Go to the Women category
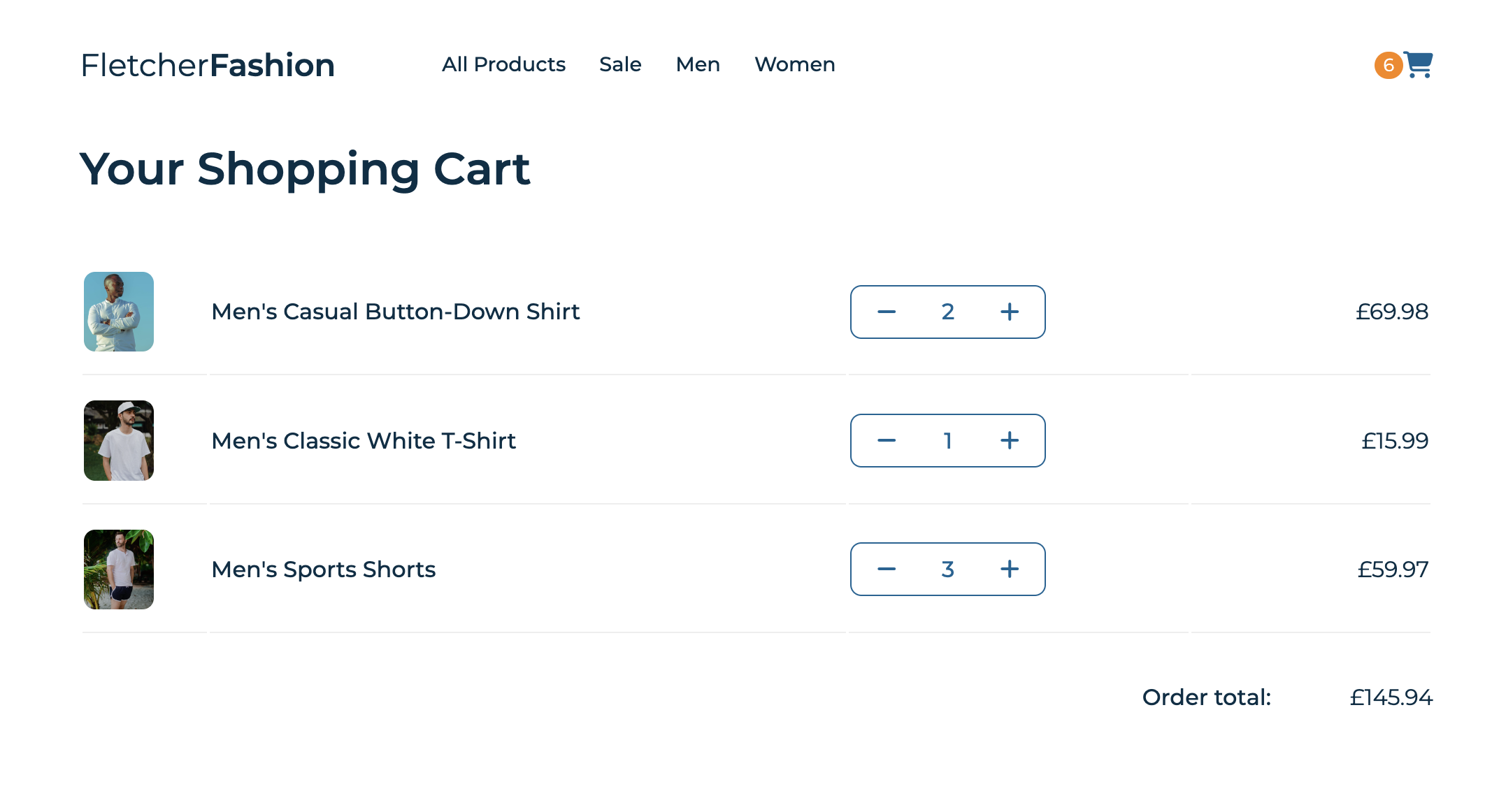Screen dimensions: 1499x812 pos(794,64)
